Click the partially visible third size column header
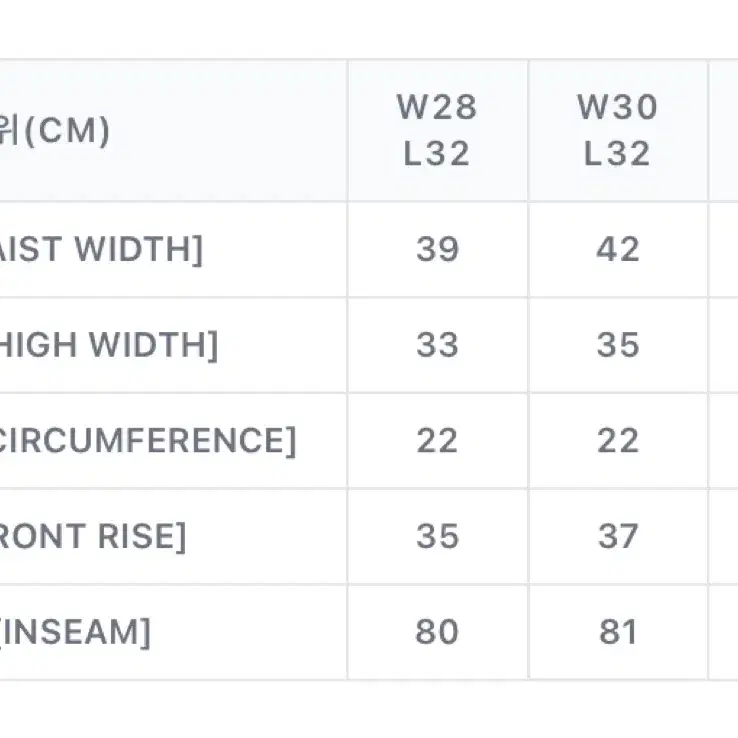Screen dimensions: 738x738 (723, 130)
